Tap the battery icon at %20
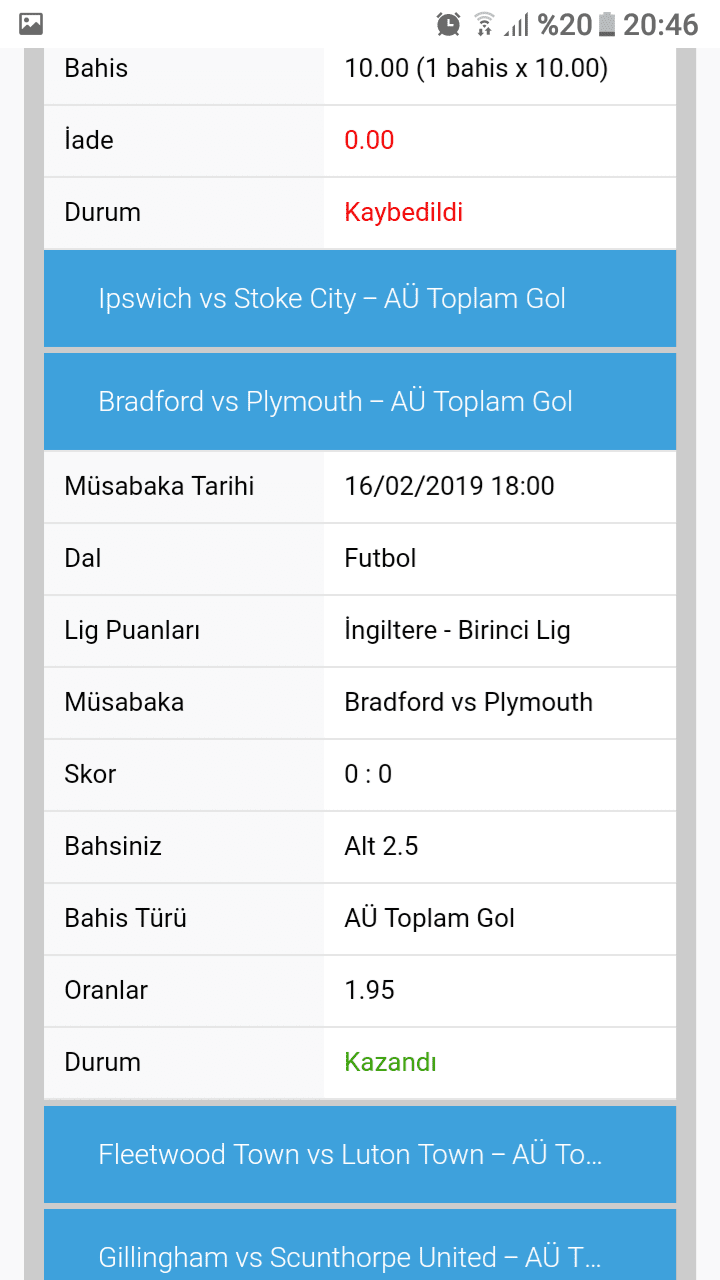 click(607, 23)
